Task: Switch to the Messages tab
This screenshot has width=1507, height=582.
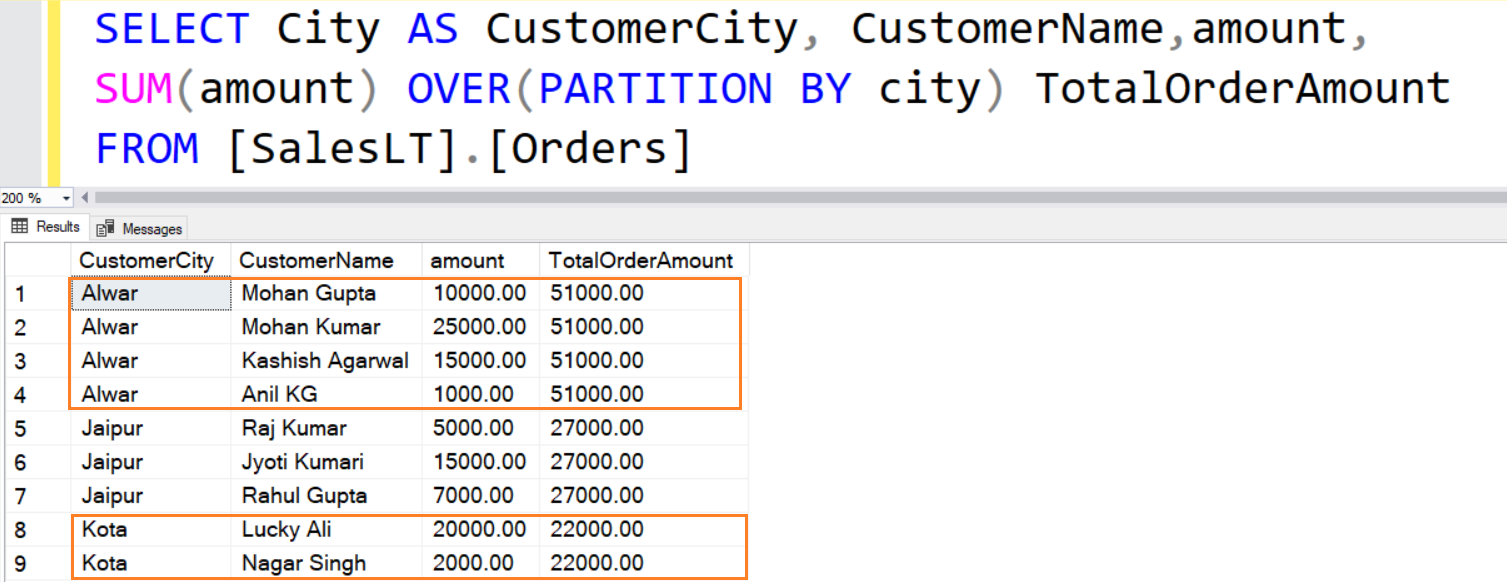Action: coord(139,229)
